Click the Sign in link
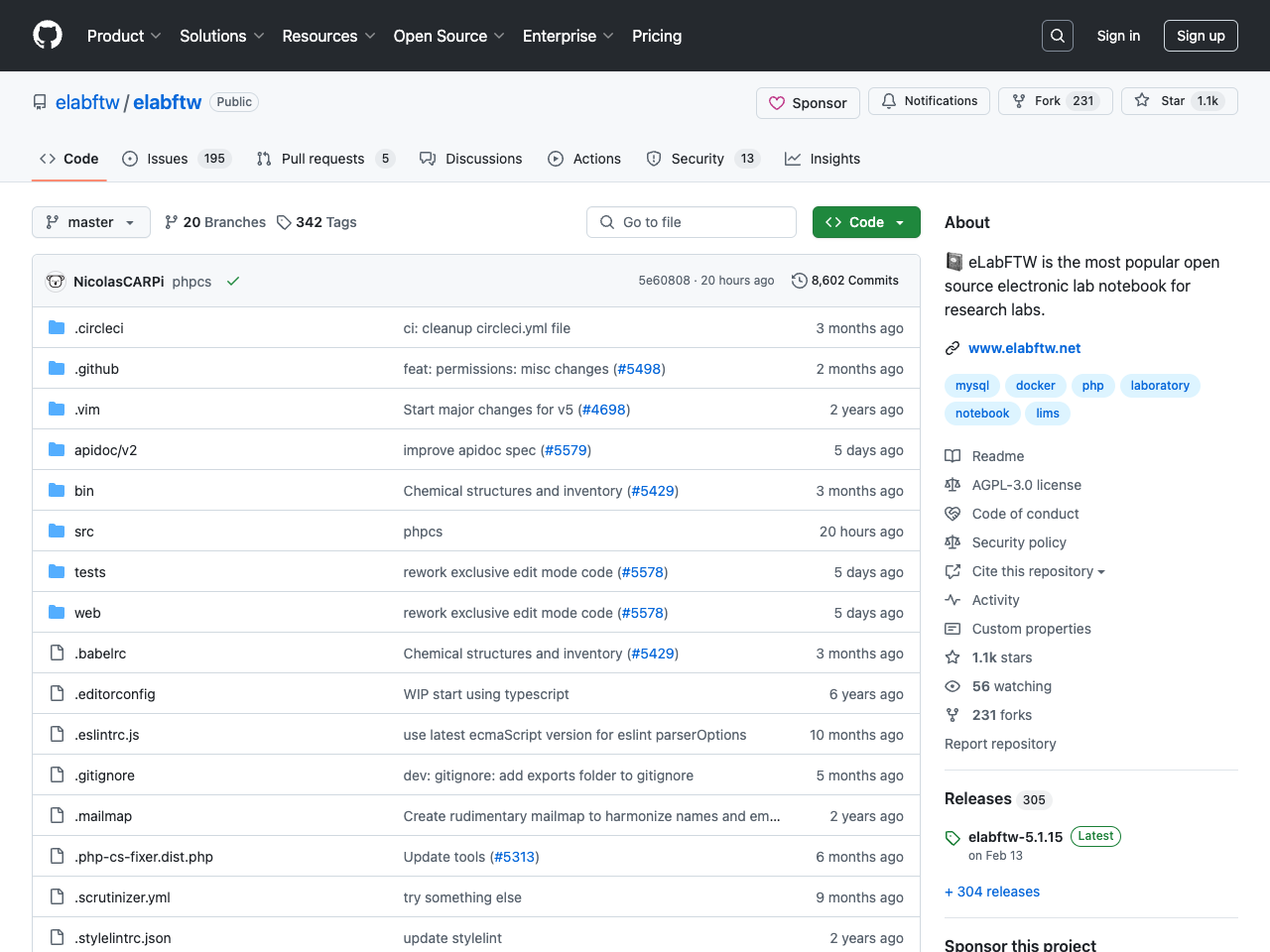 coord(1118,36)
